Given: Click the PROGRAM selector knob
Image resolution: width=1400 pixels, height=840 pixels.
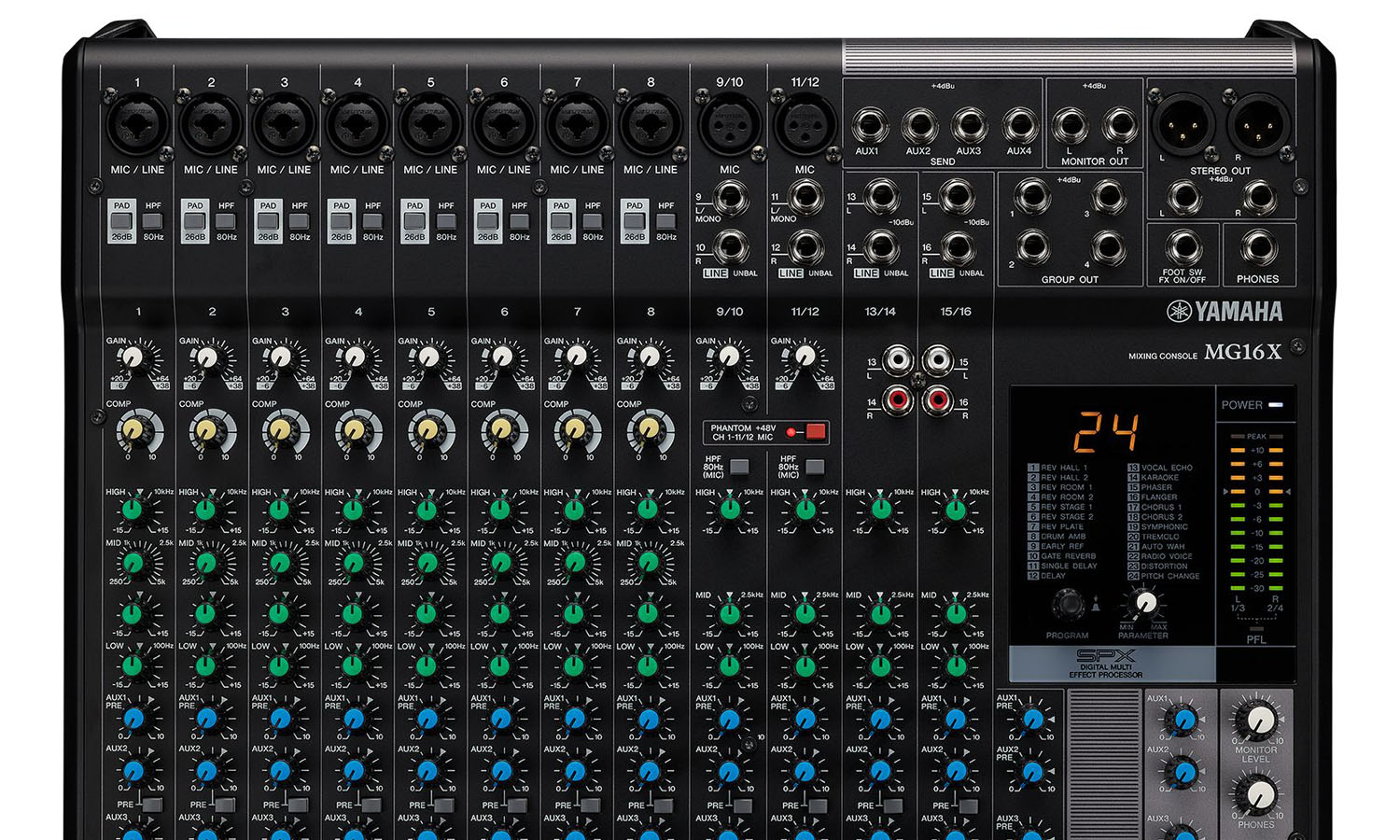Looking at the screenshot, I should click(1069, 604).
